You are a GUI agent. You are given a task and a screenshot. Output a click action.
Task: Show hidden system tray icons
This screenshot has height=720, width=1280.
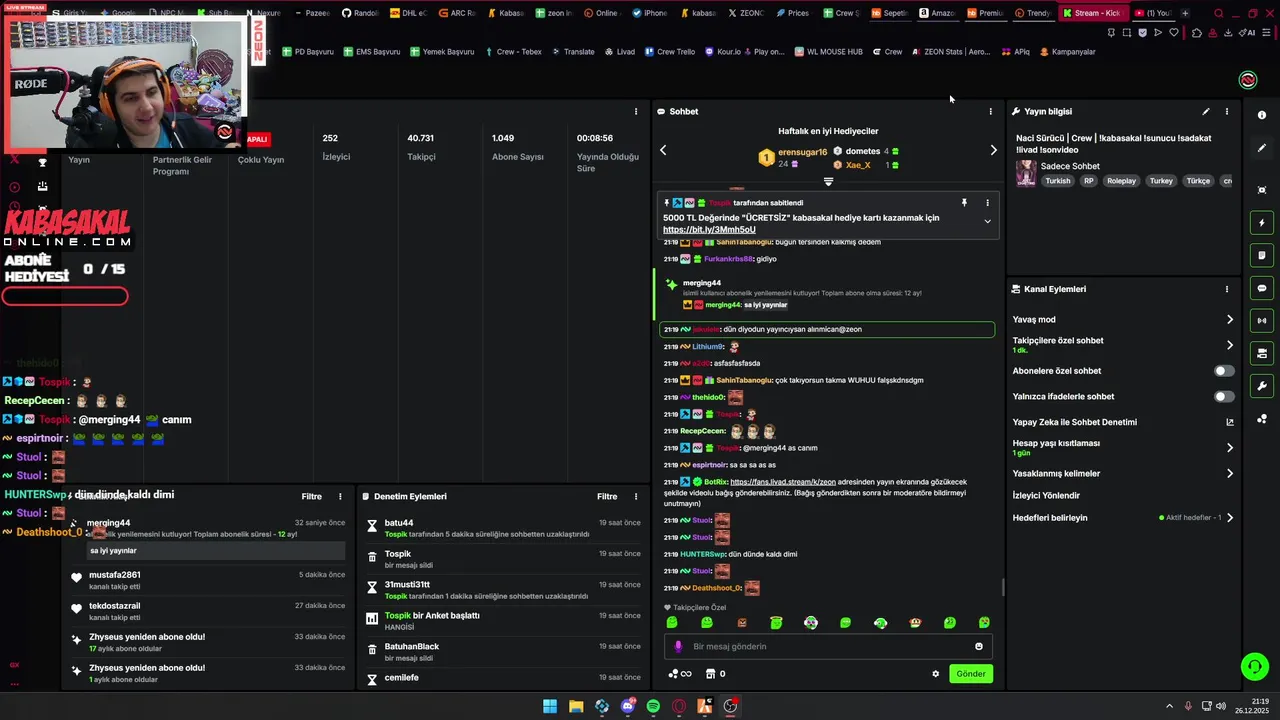pyautogui.click(x=1169, y=706)
